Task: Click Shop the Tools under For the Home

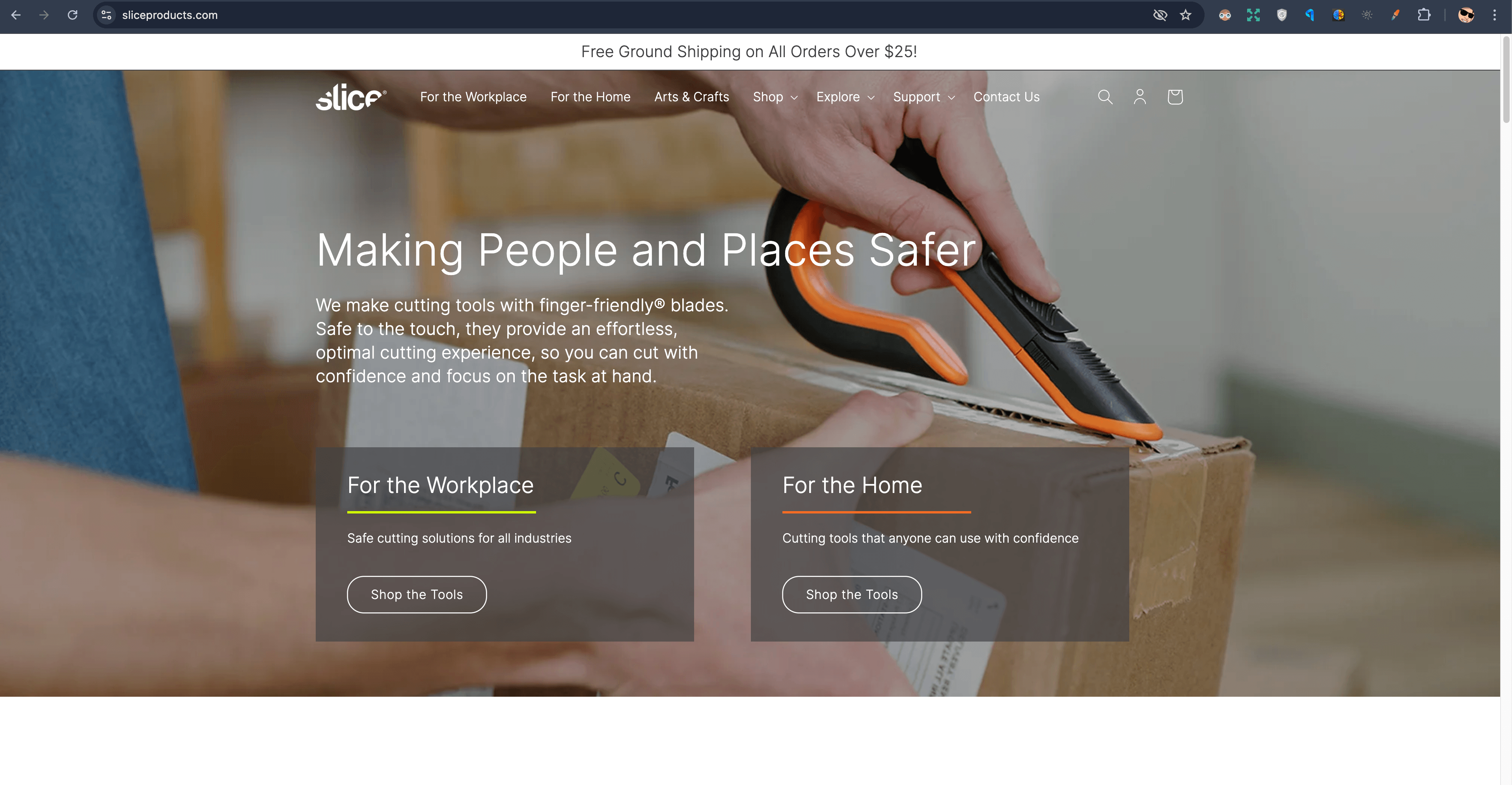Action: point(852,594)
